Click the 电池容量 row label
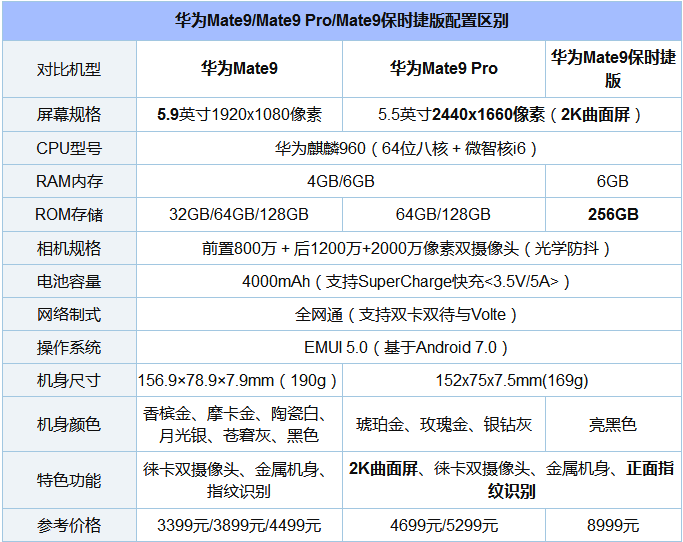This screenshot has width=683, height=542. 69,281
